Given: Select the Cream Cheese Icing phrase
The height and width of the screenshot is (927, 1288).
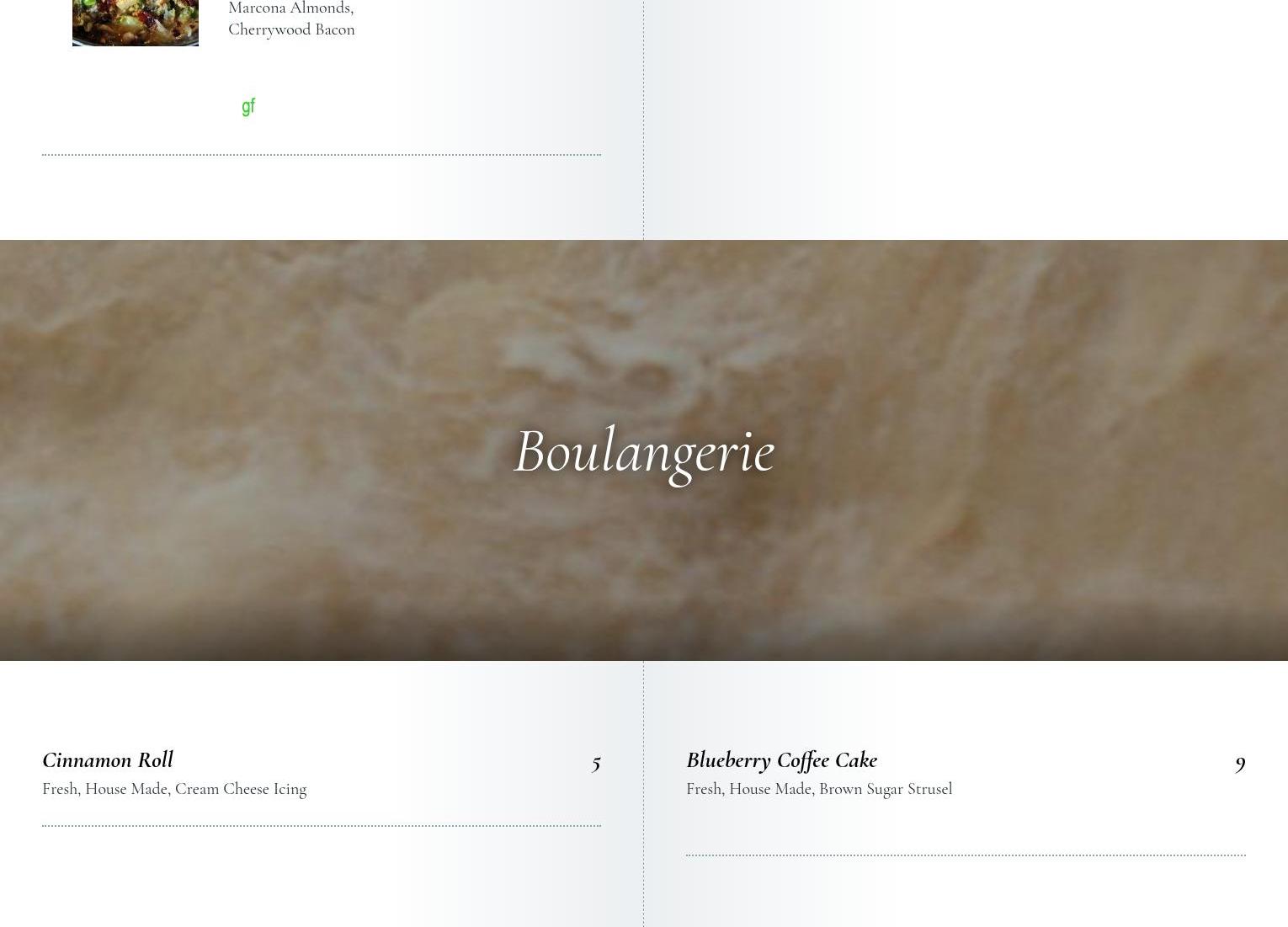Looking at the screenshot, I should tap(241, 789).
